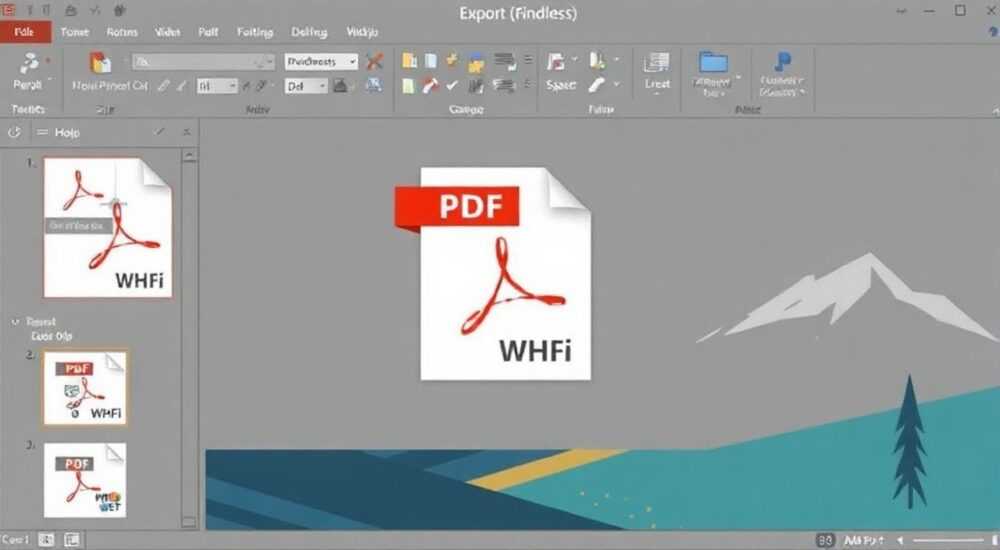Open the small size dropdown left of Del
The image size is (1000, 550).
pos(217,85)
